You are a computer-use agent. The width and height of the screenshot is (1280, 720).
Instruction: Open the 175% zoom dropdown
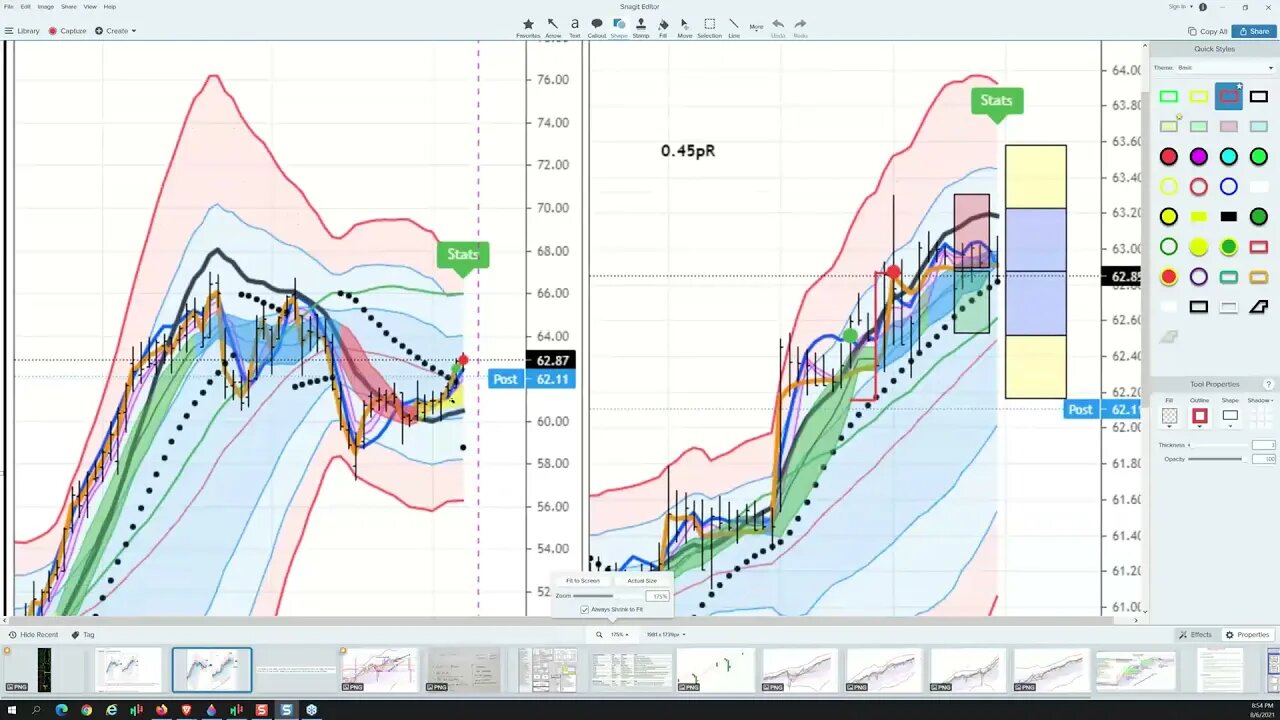coord(620,634)
